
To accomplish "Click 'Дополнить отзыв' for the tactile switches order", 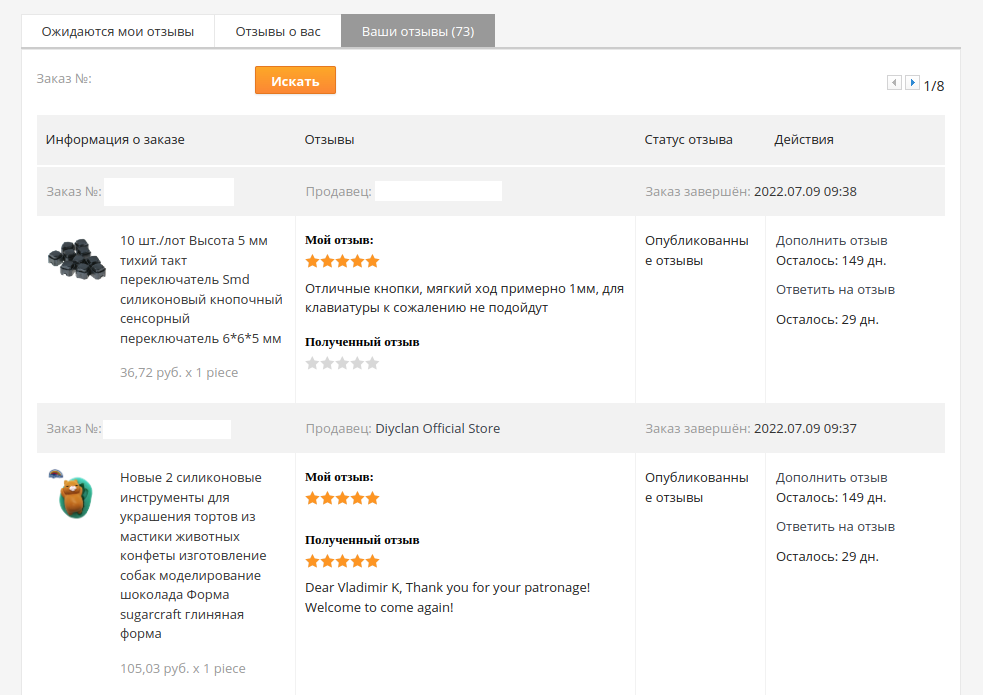I will (831, 240).
